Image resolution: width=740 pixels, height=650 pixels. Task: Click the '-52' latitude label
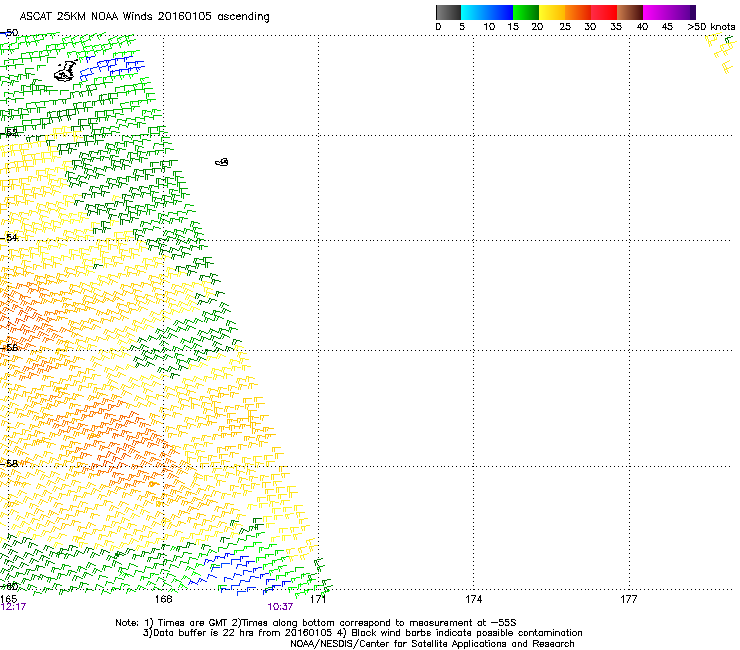point(9,133)
